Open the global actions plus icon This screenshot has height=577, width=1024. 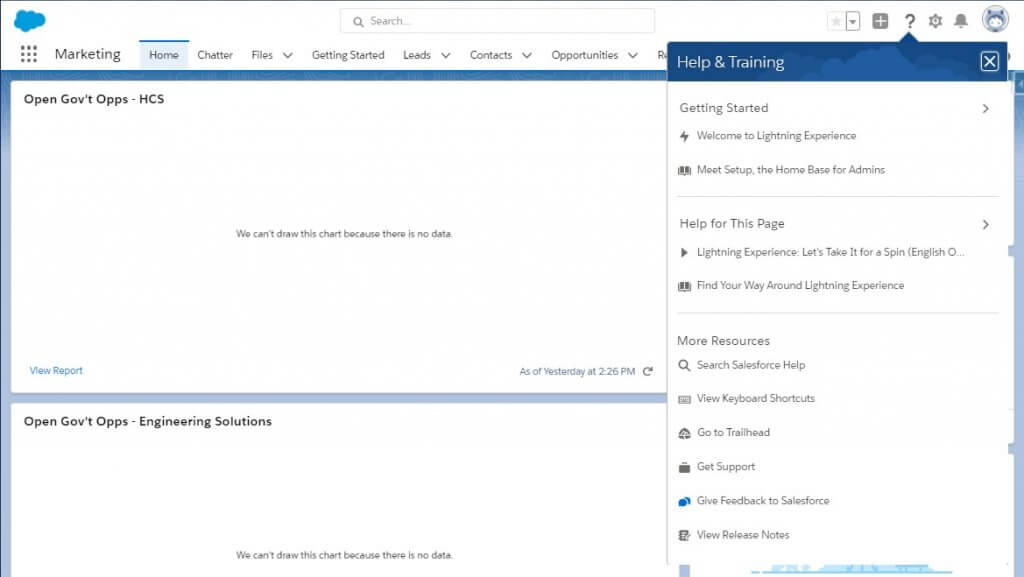pyautogui.click(x=880, y=21)
